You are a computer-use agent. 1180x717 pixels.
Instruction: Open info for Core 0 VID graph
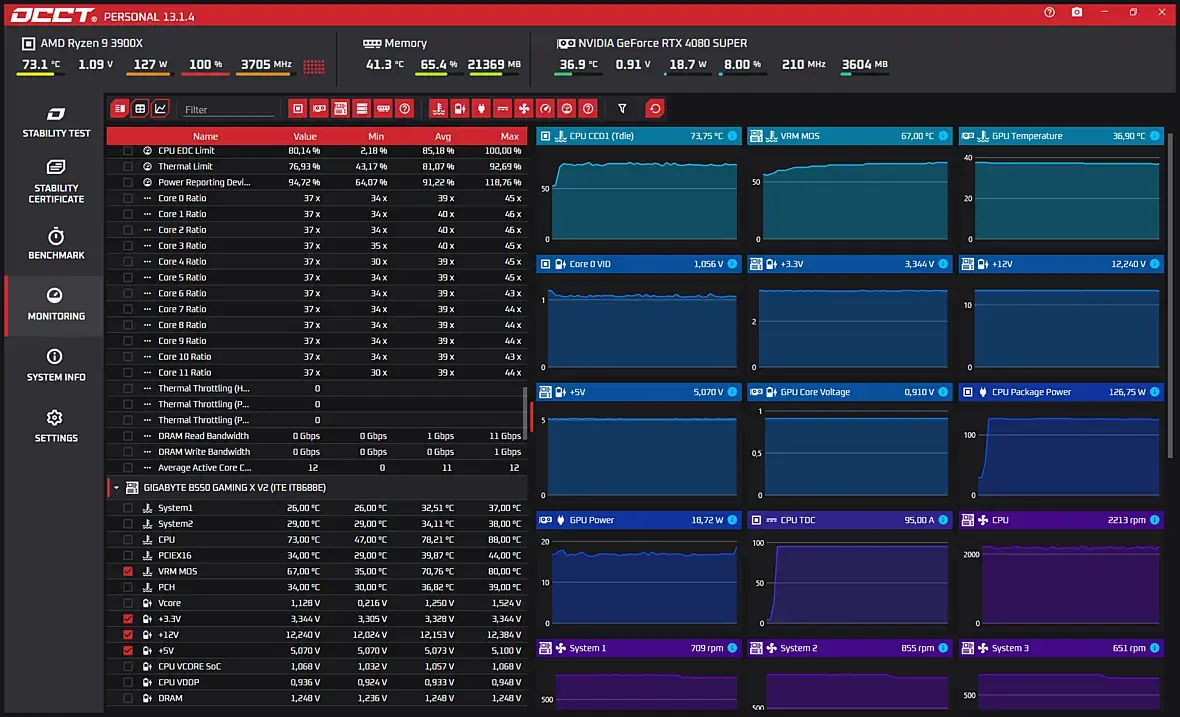click(732, 264)
